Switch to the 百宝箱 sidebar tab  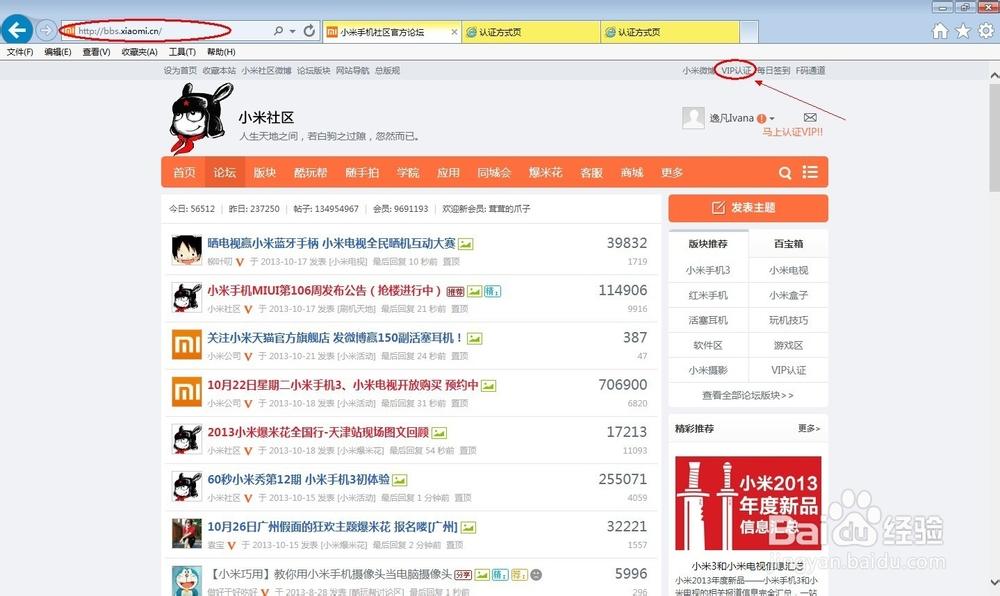point(788,243)
